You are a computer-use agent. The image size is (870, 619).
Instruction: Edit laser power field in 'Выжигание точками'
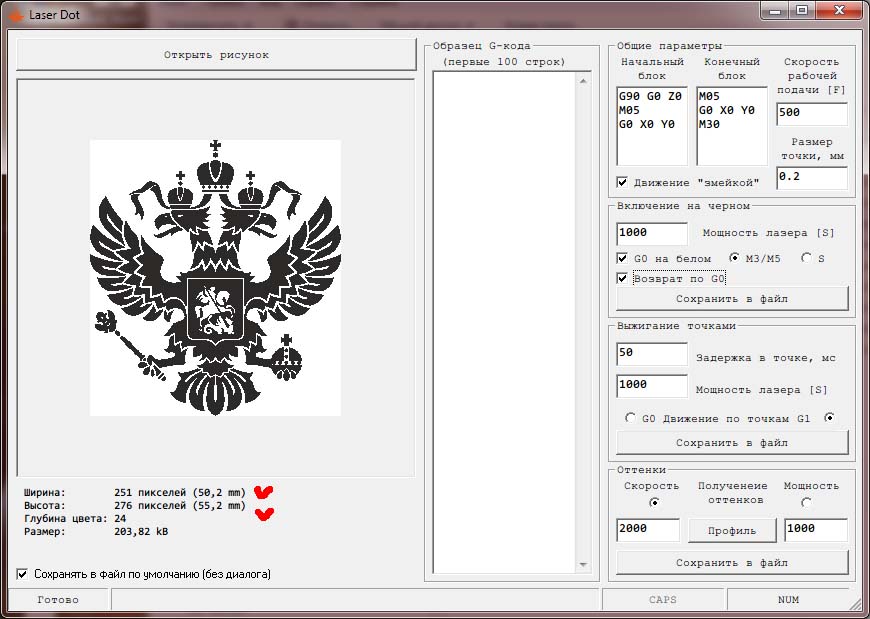(652, 385)
